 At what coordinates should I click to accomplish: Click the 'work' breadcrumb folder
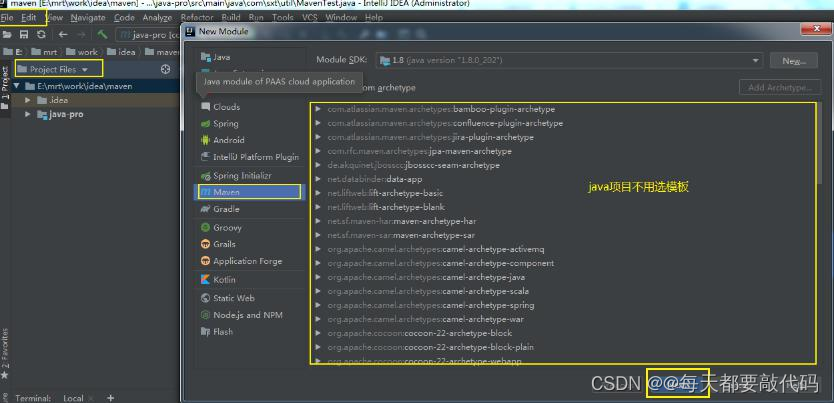(83, 52)
